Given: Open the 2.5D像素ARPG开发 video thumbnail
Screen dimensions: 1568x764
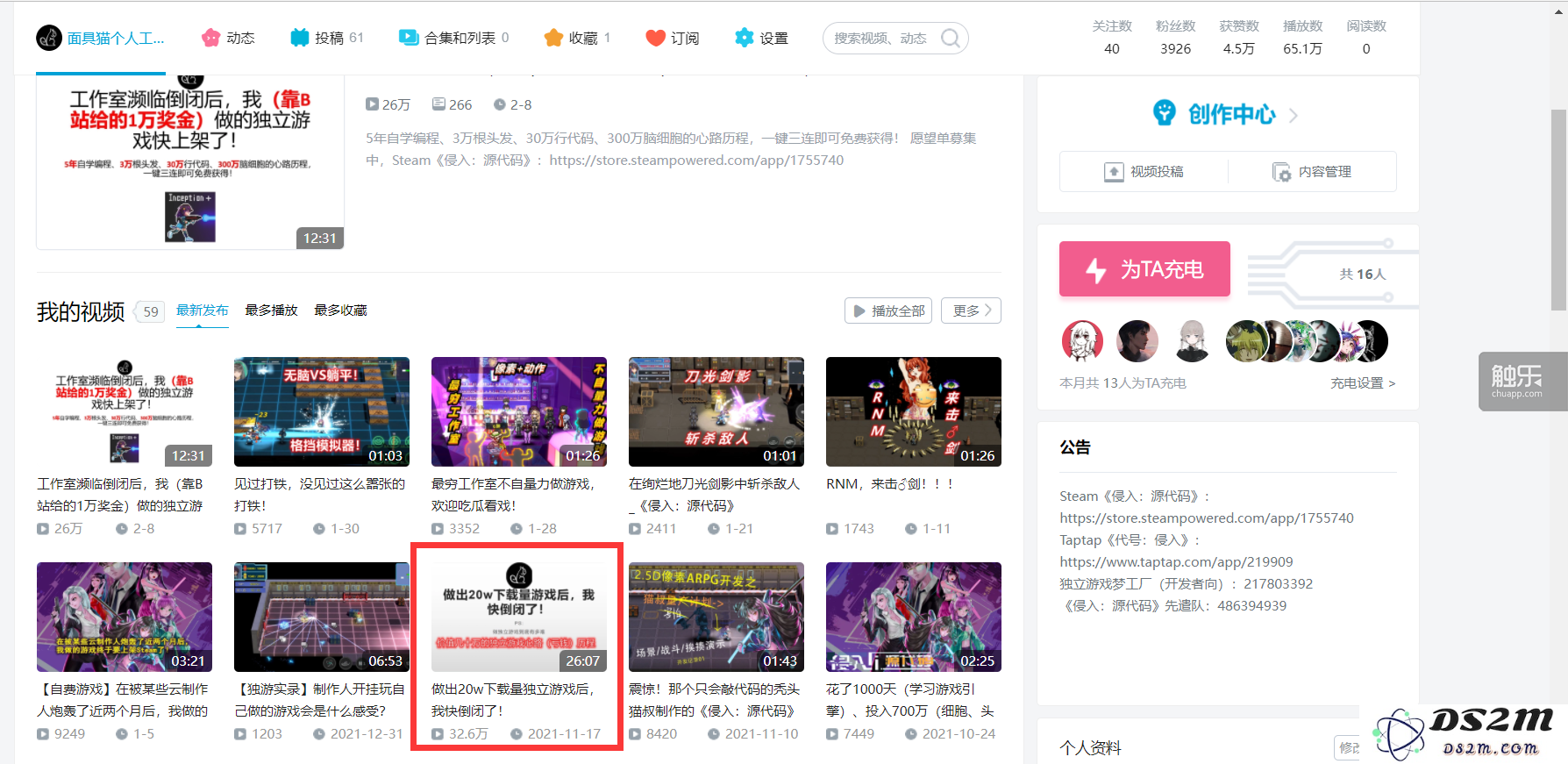Looking at the screenshot, I should point(716,617).
